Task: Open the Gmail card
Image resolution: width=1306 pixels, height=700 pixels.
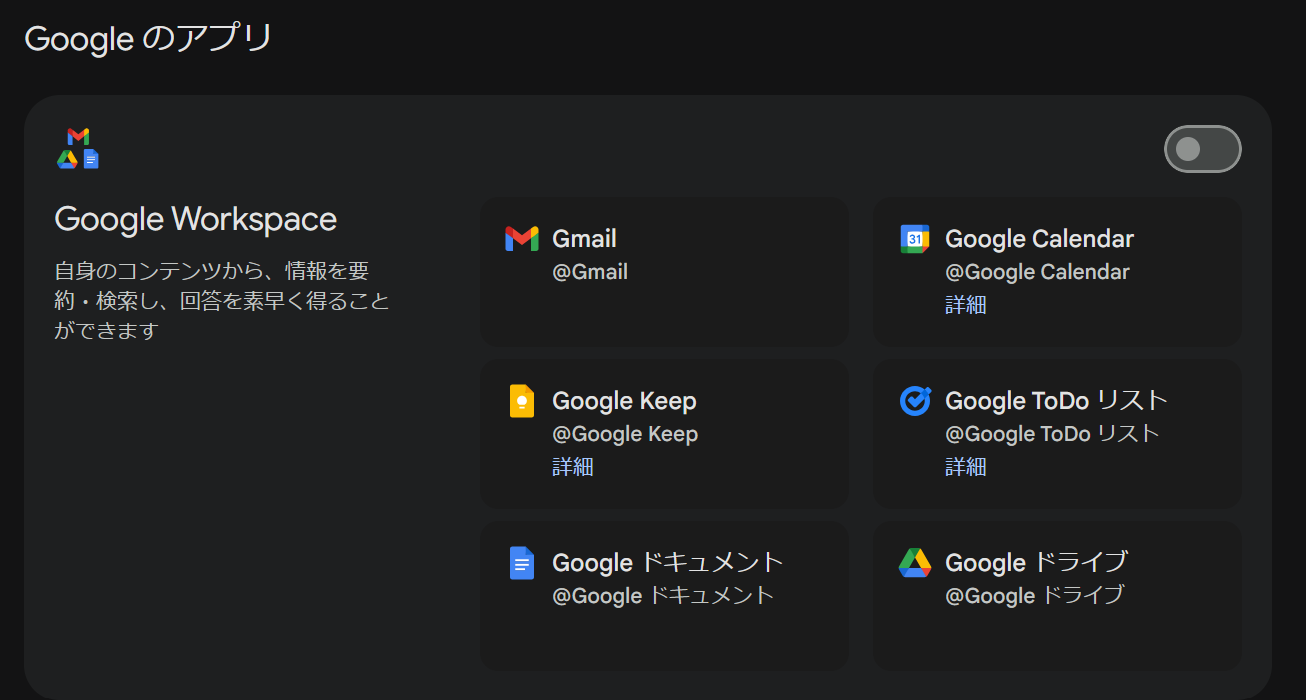Action: pos(664,271)
